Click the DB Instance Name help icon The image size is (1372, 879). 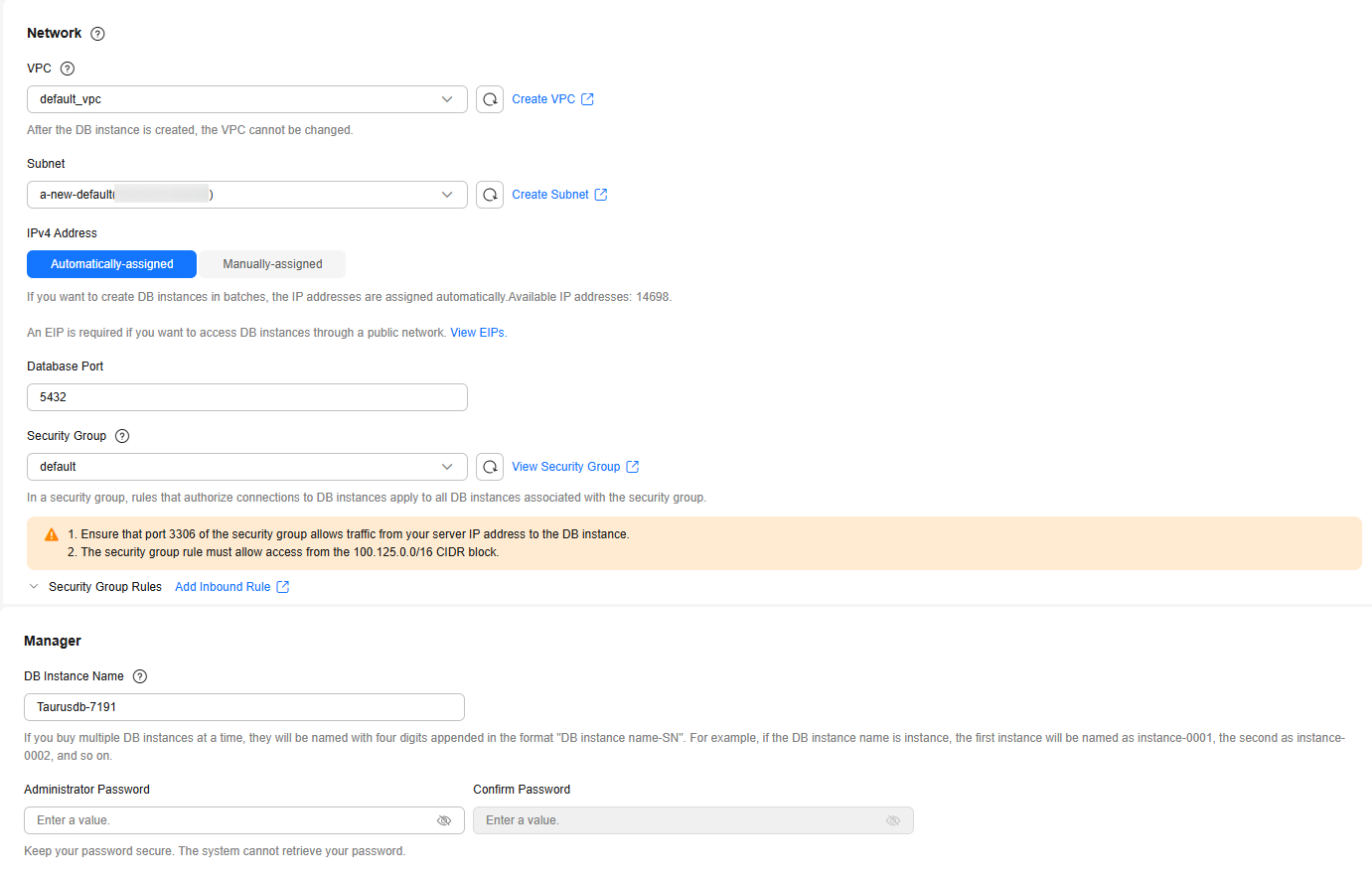pos(140,676)
